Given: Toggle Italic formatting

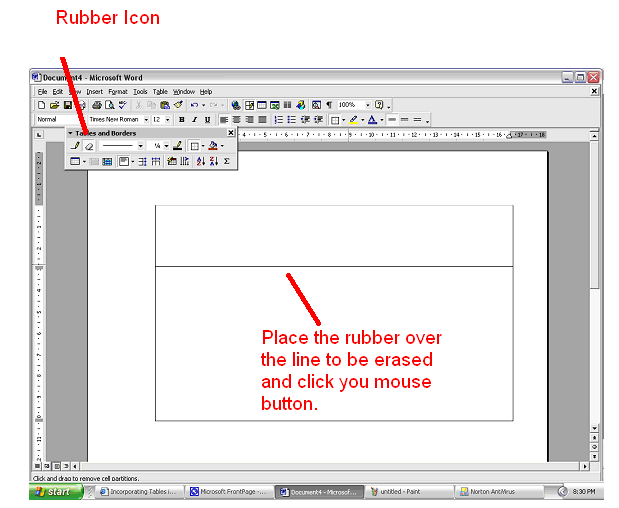Looking at the screenshot, I should coord(194,120).
